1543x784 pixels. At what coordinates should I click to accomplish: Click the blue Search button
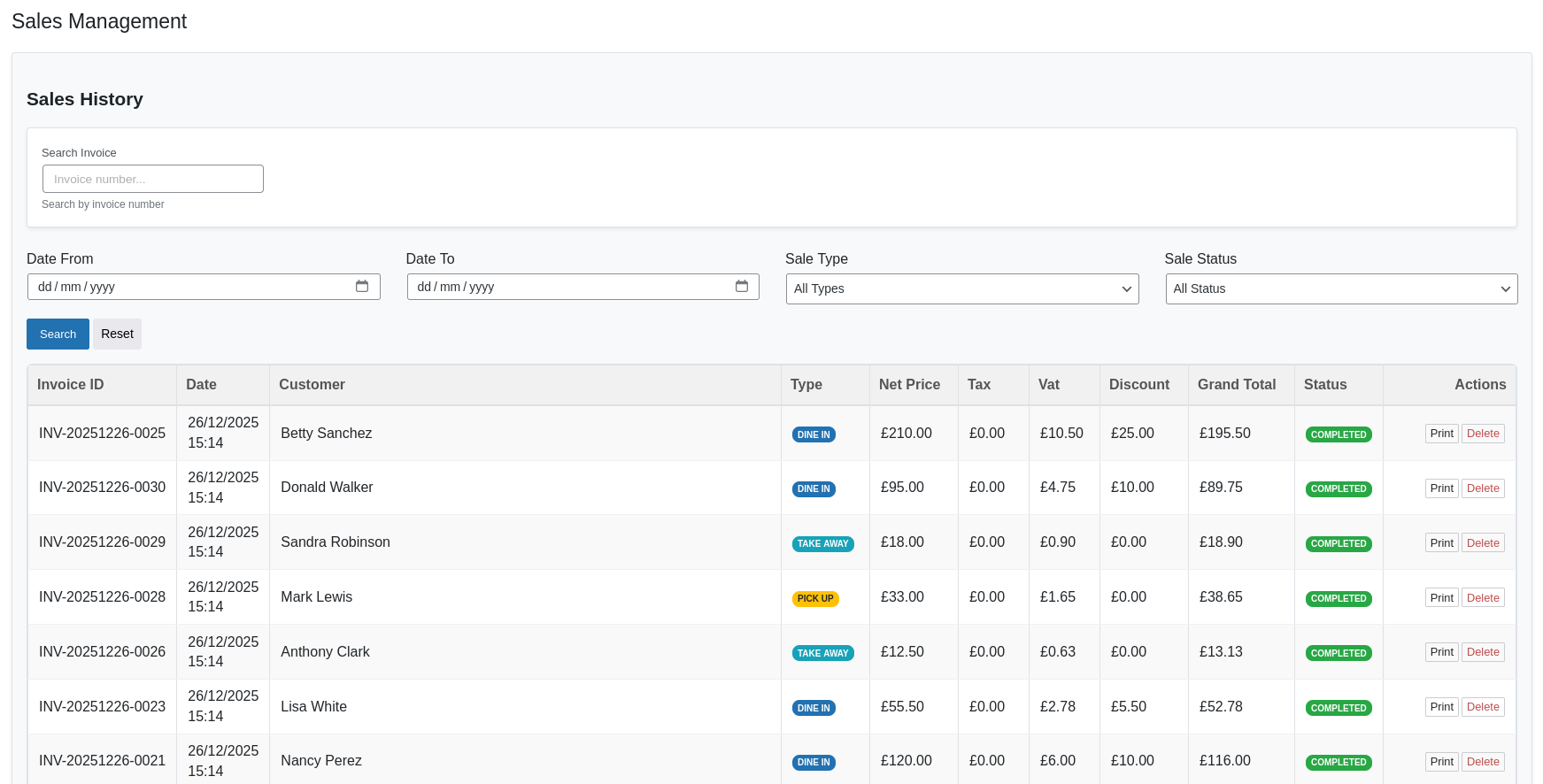(58, 334)
